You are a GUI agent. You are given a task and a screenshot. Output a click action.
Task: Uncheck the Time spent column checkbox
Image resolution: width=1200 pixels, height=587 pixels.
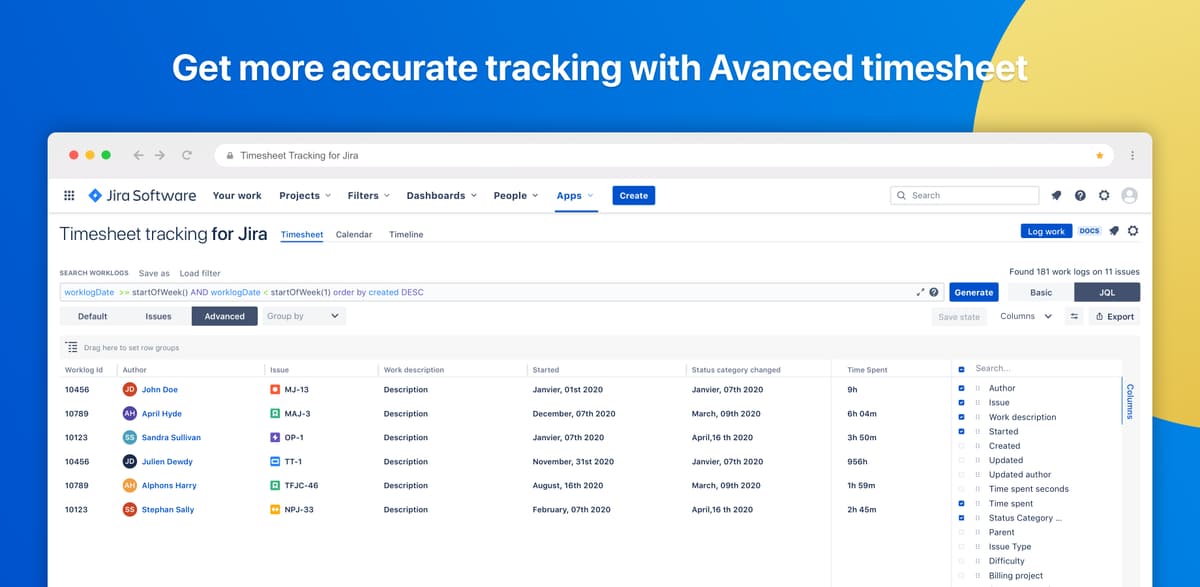[x=961, y=503]
